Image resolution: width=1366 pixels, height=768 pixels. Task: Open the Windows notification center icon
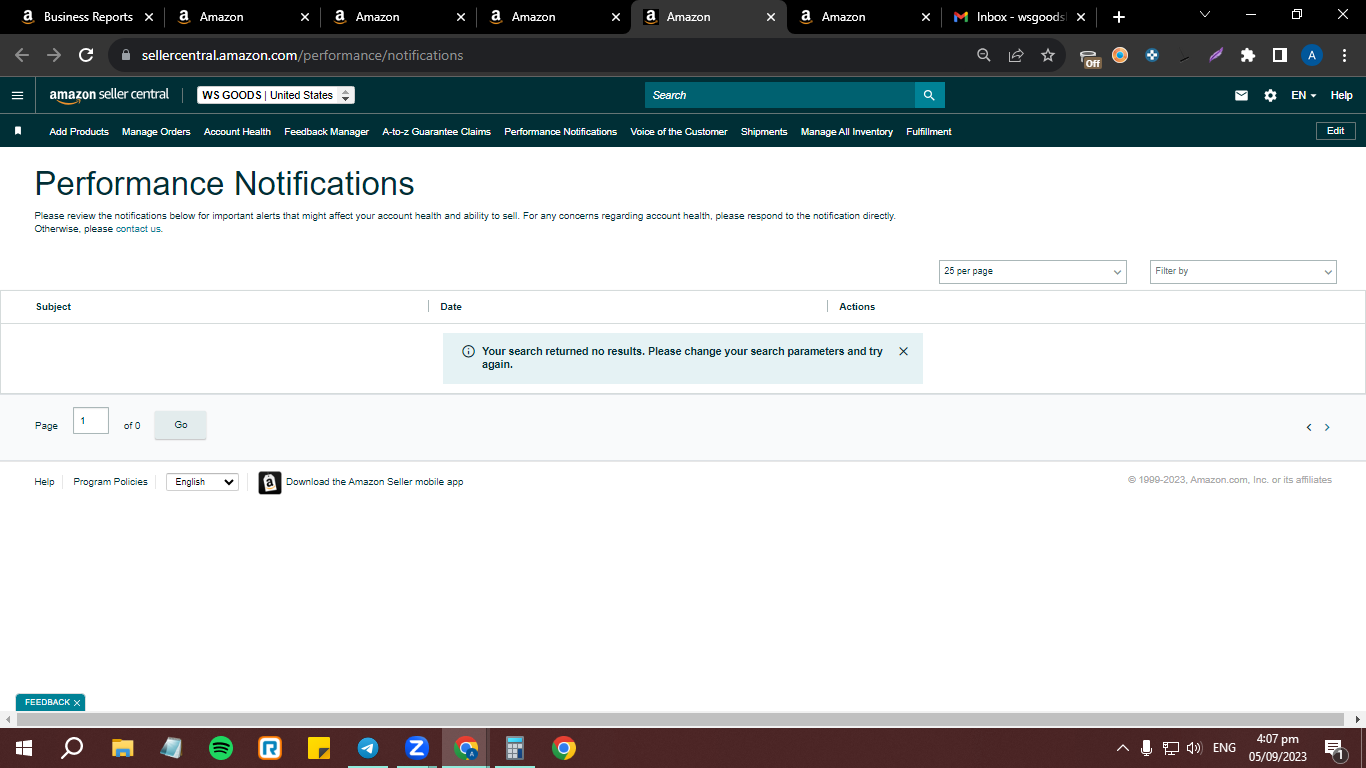coord(1333,748)
